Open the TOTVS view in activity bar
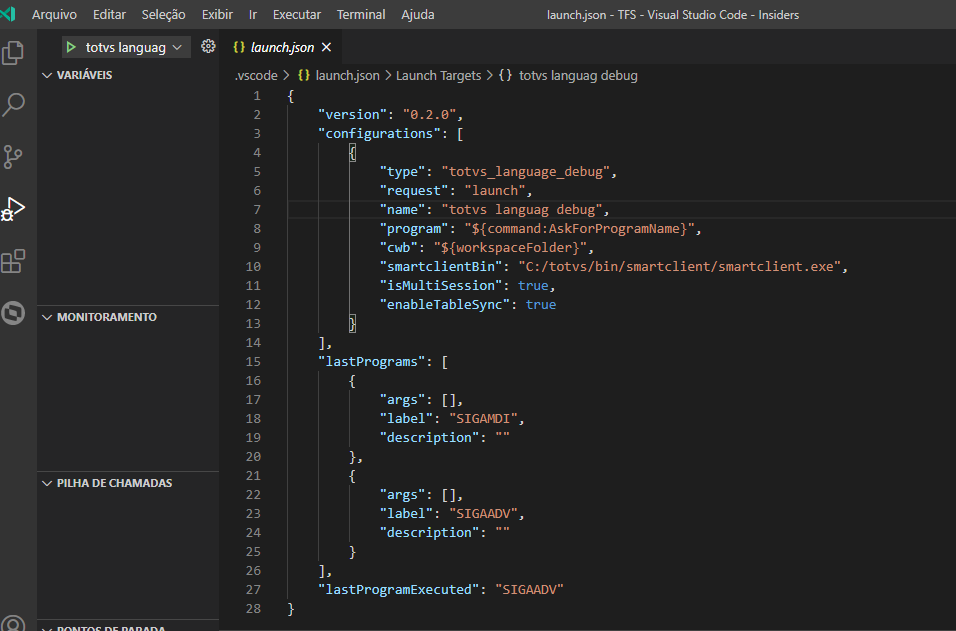 click(13, 313)
